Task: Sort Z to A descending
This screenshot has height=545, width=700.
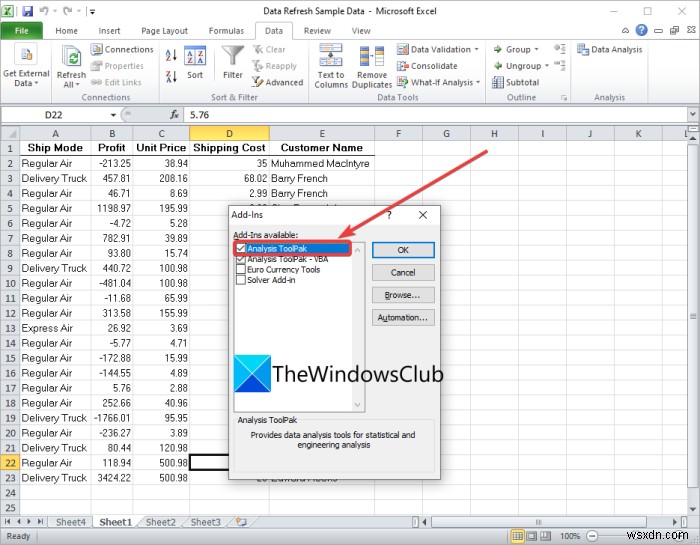Action: 171,76
